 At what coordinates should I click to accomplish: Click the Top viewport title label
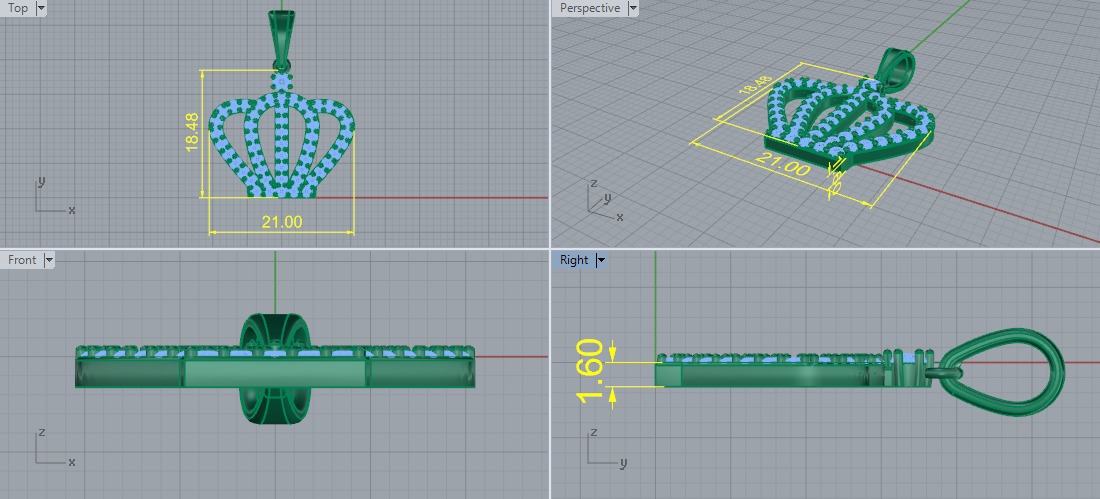18,8
